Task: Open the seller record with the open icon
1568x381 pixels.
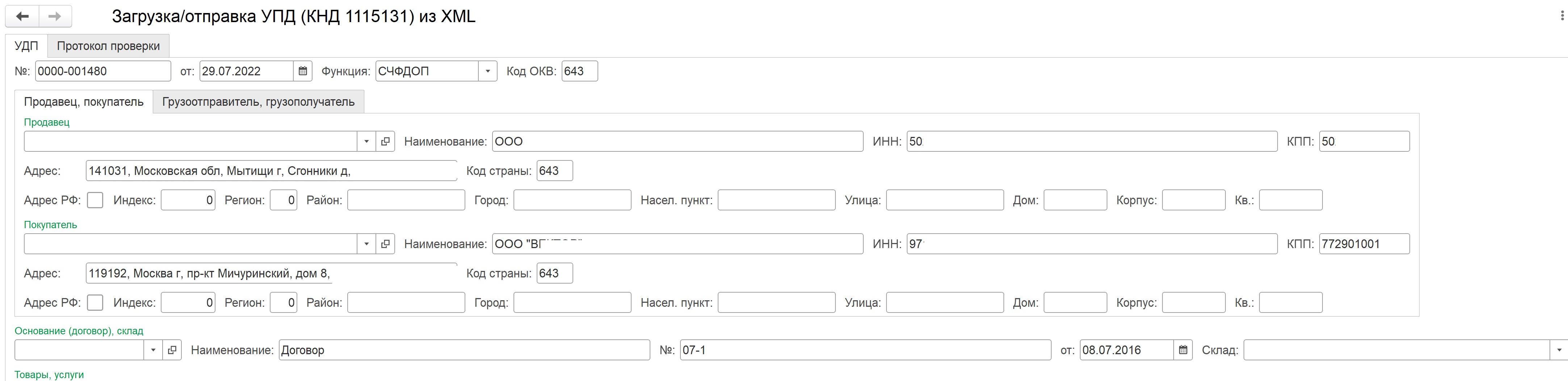Action: 385,141
